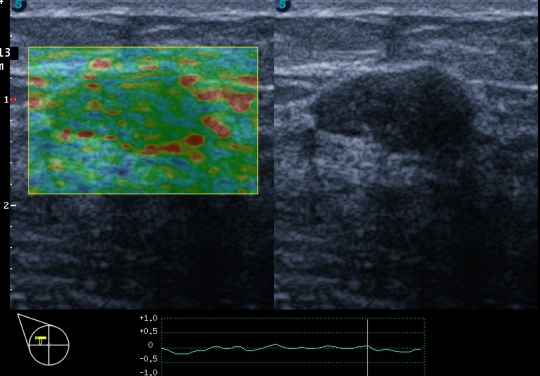The height and width of the screenshot is (376, 540).
Task: Click the +1.0 axis label of strain graph
Action: (x=148, y=318)
